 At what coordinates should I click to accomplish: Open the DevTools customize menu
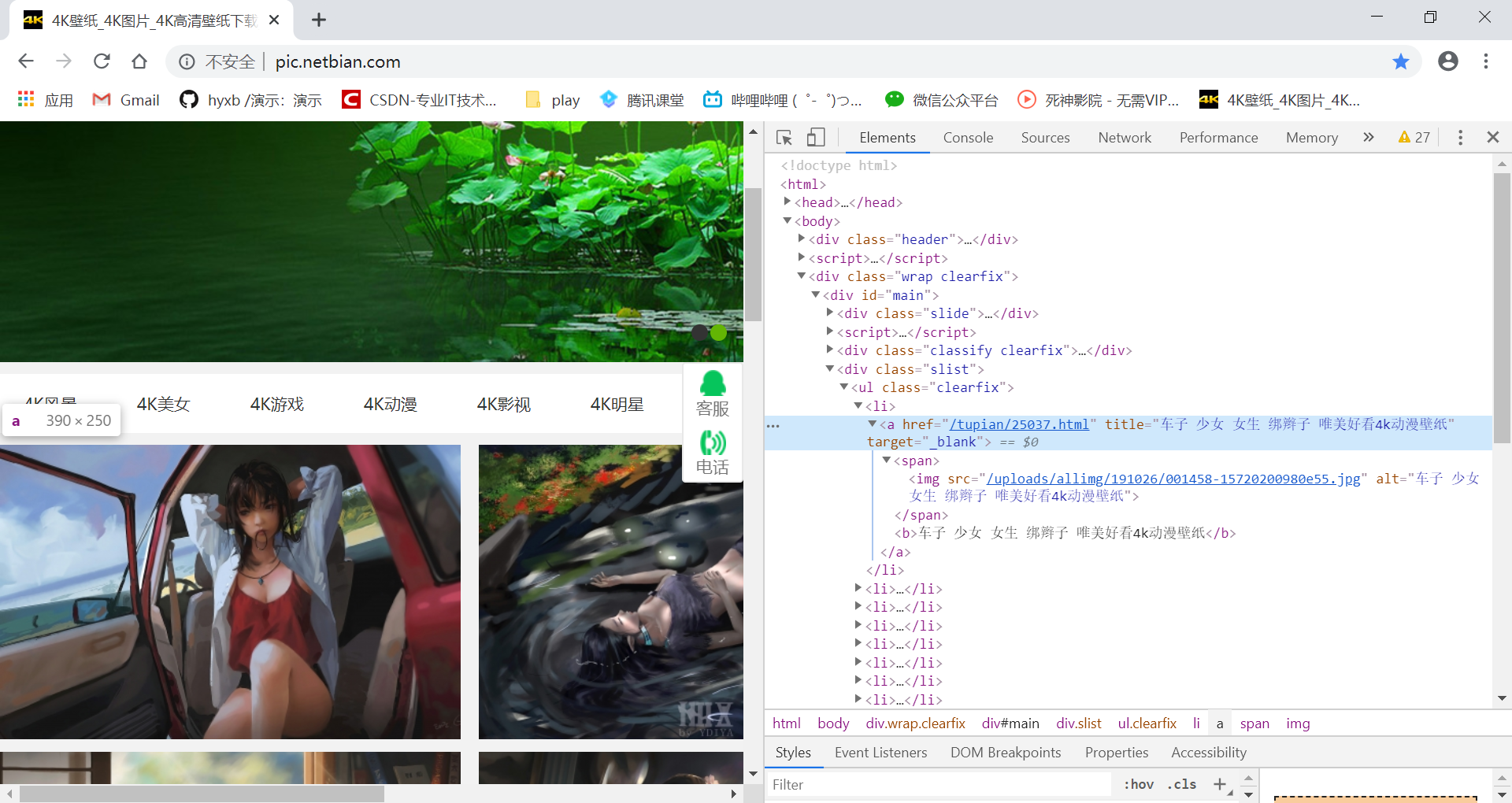coord(1460,138)
